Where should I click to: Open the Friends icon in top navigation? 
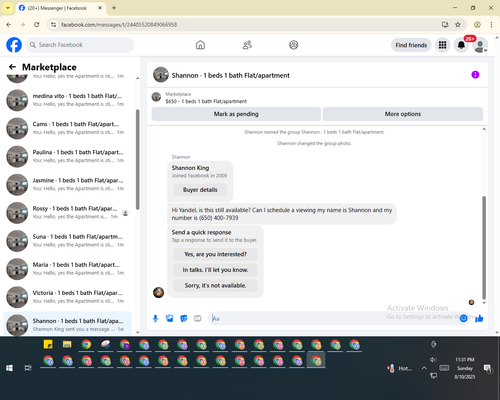click(247, 45)
